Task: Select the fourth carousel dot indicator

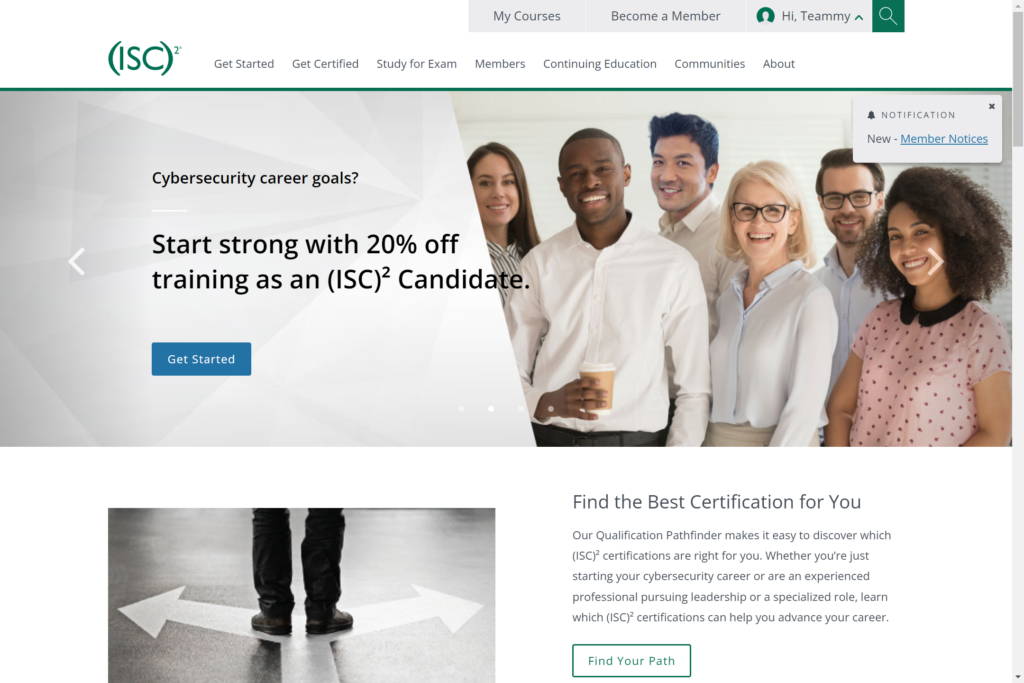Action: [x=551, y=409]
